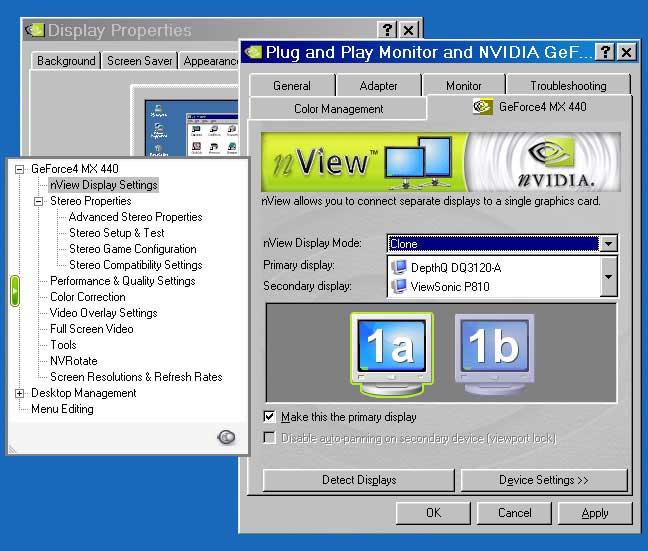Select Video Overlay Settings in tree
This screenshot has width=648, height=551.
(x=103, y=313)
